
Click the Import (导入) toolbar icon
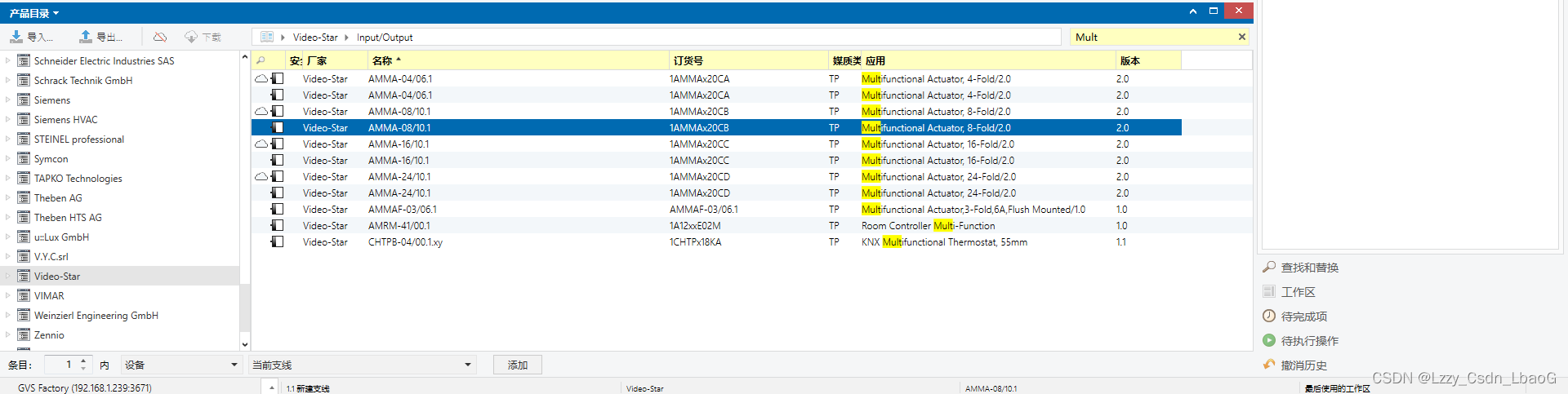pyautogui.click(x=16, y=37)
